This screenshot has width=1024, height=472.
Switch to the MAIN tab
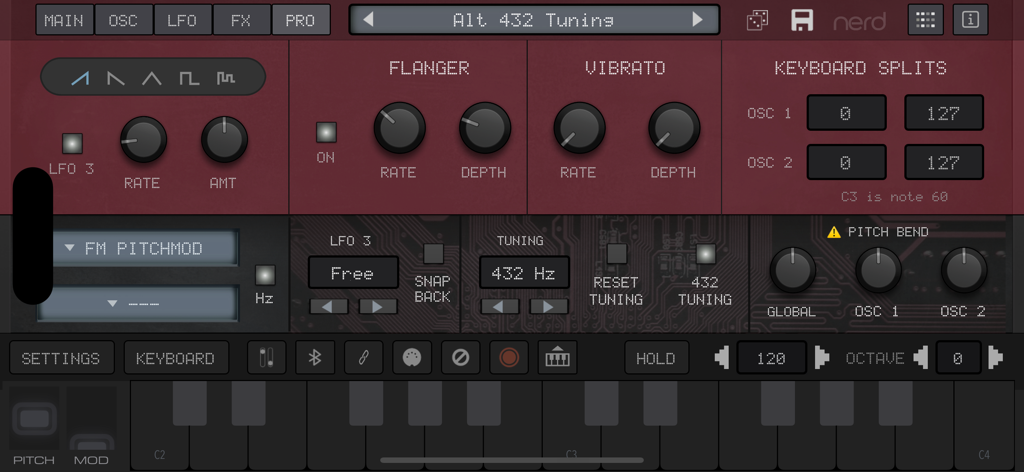[x=64, y=20]
